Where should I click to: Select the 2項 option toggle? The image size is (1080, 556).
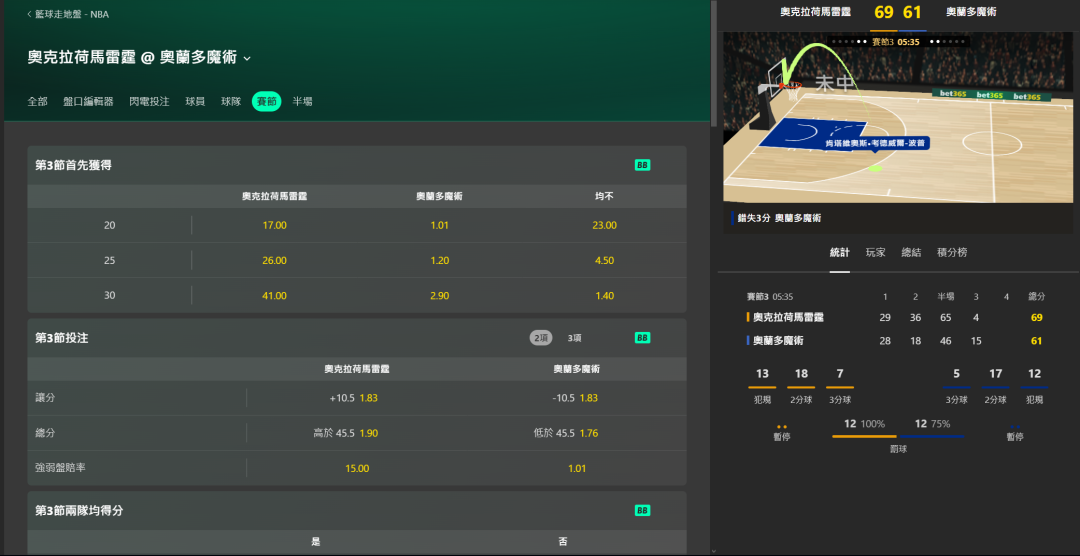pyautogui.click(x=541, y=338)
